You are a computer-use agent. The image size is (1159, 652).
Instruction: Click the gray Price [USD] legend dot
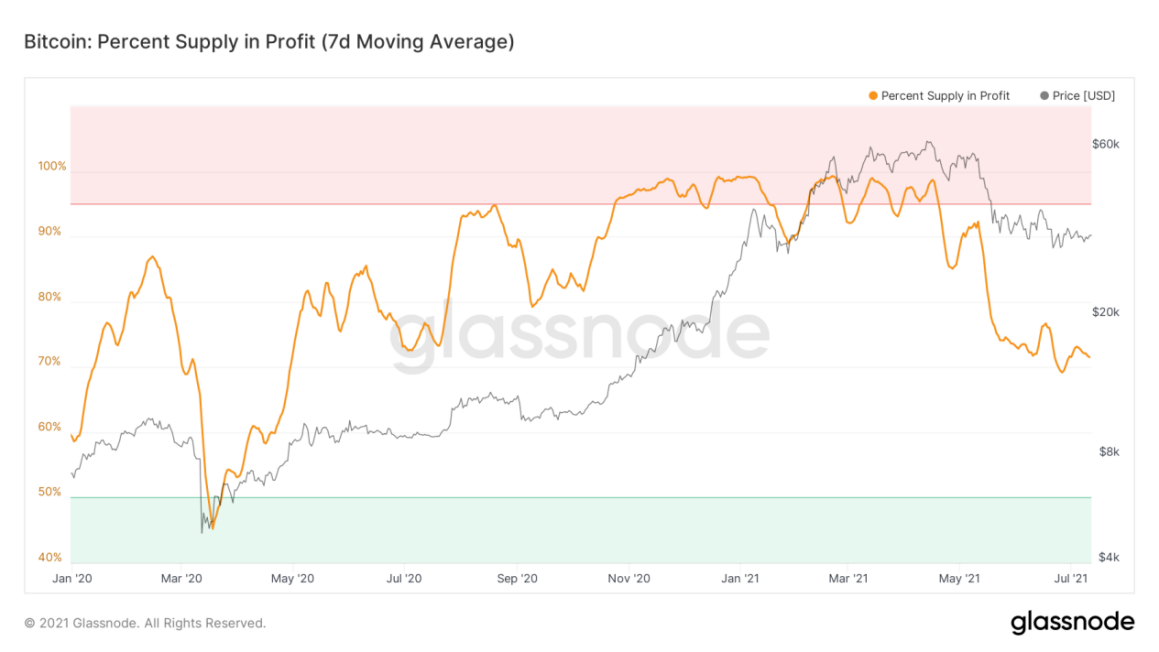(1045, 96)
